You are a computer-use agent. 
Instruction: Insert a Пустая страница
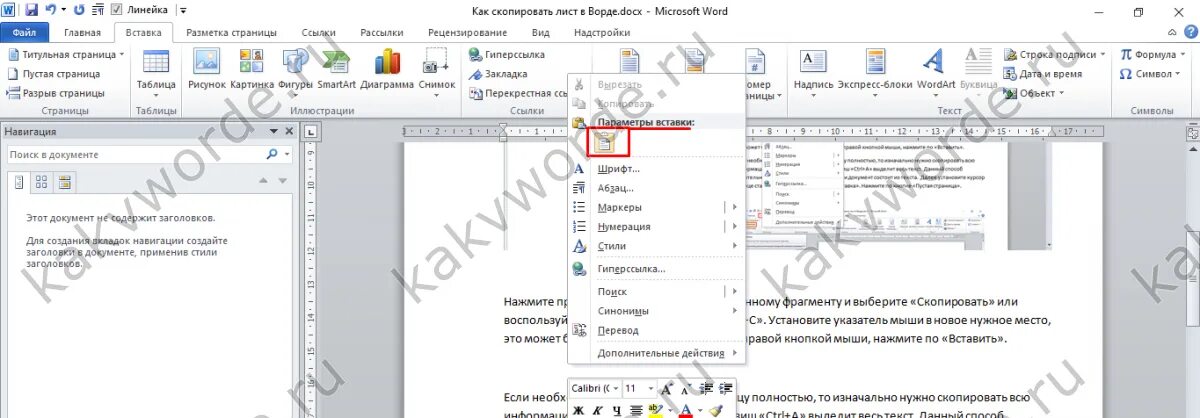(x=56, y=73)
